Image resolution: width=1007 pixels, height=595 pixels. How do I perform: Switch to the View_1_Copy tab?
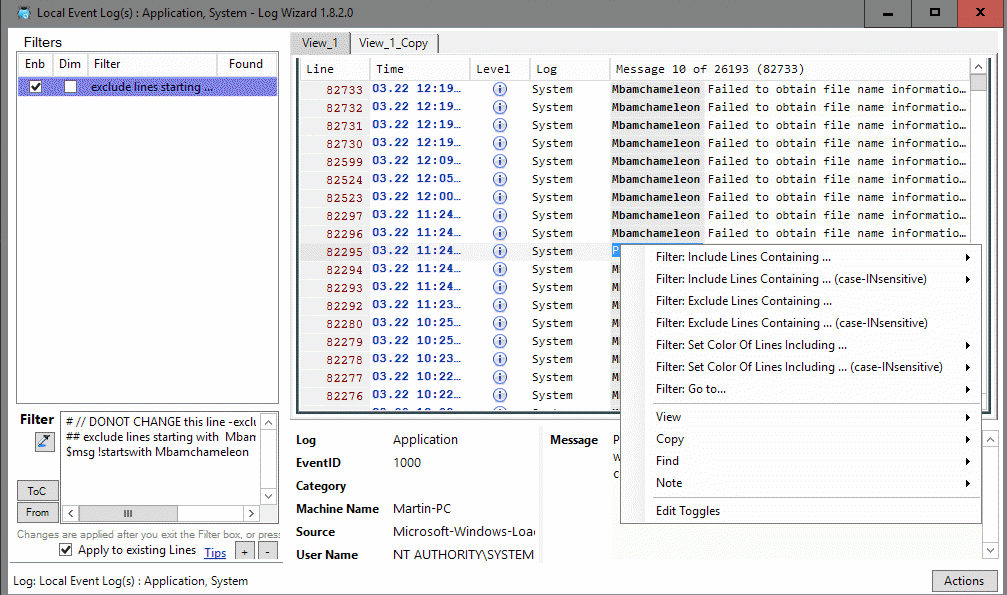click(x=394, y=43)
